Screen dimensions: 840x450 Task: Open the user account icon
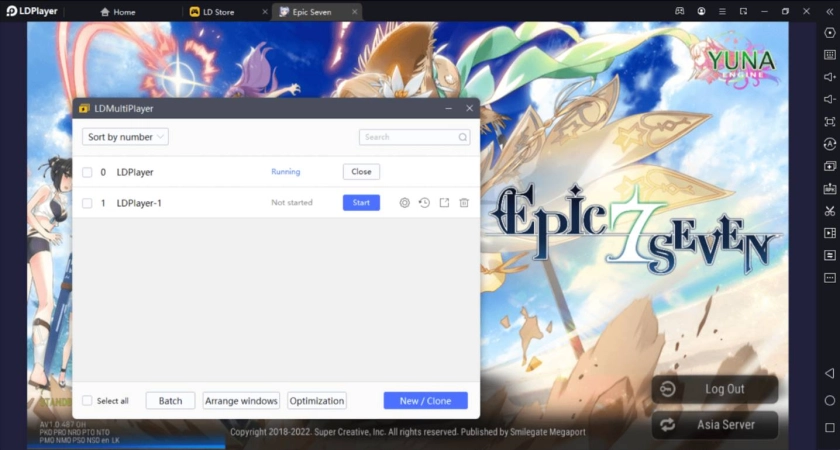click(701, 11)
